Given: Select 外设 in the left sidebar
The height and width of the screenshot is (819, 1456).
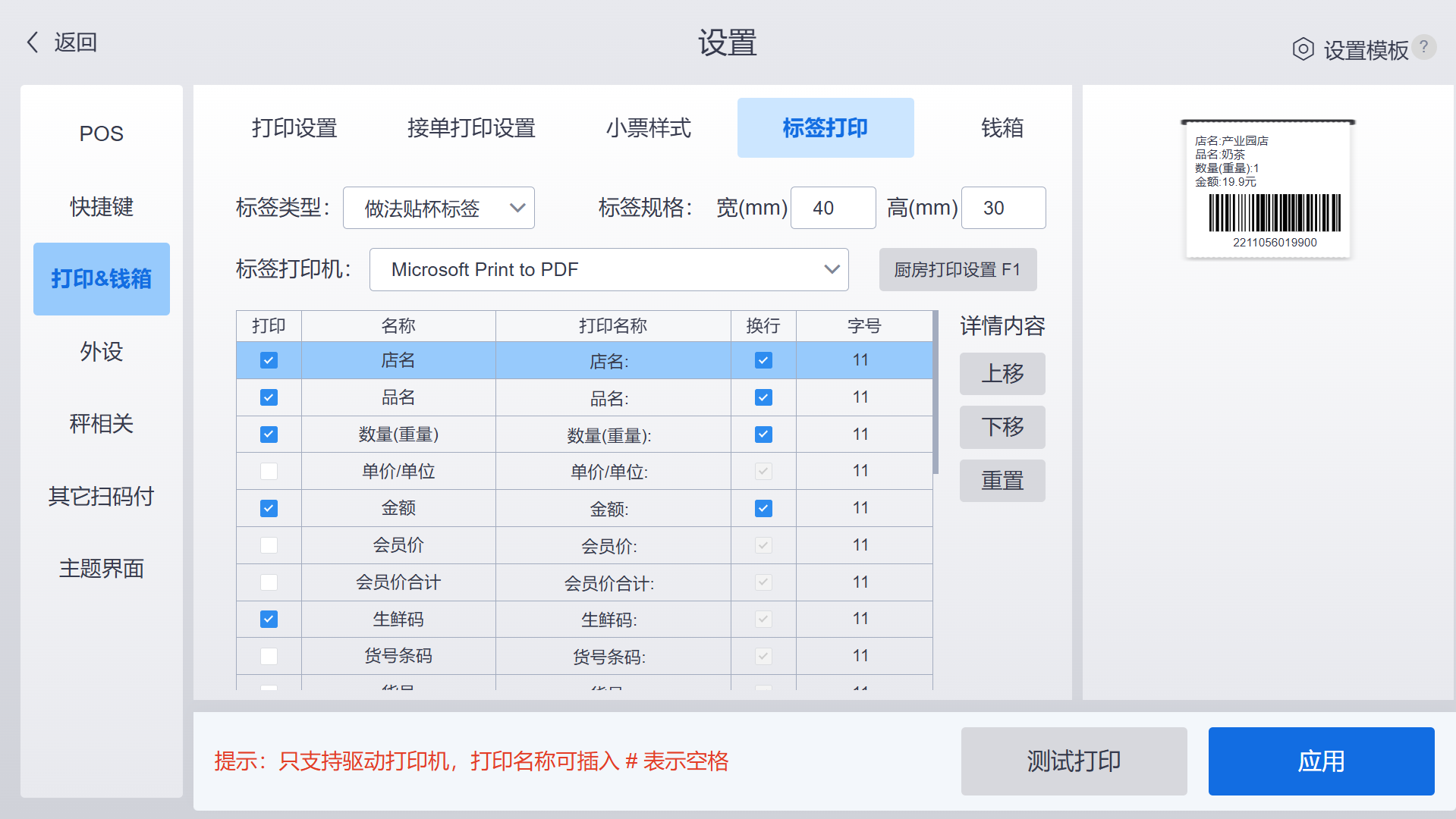Looking at the screenshot, I should (102, 351).
